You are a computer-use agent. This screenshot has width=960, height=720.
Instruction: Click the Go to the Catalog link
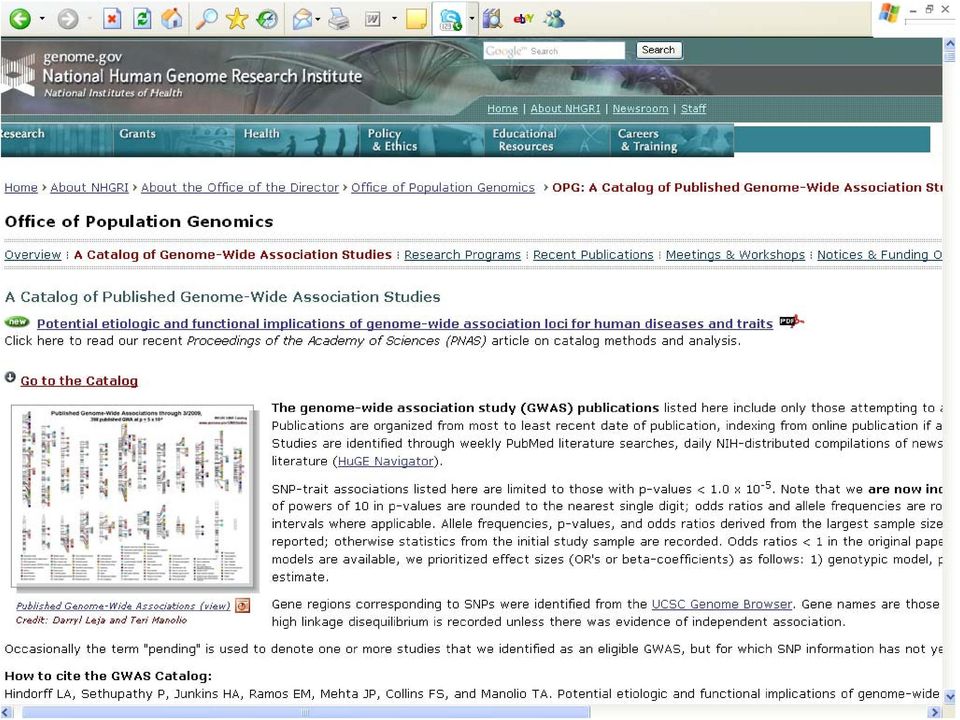coord(79,381)
